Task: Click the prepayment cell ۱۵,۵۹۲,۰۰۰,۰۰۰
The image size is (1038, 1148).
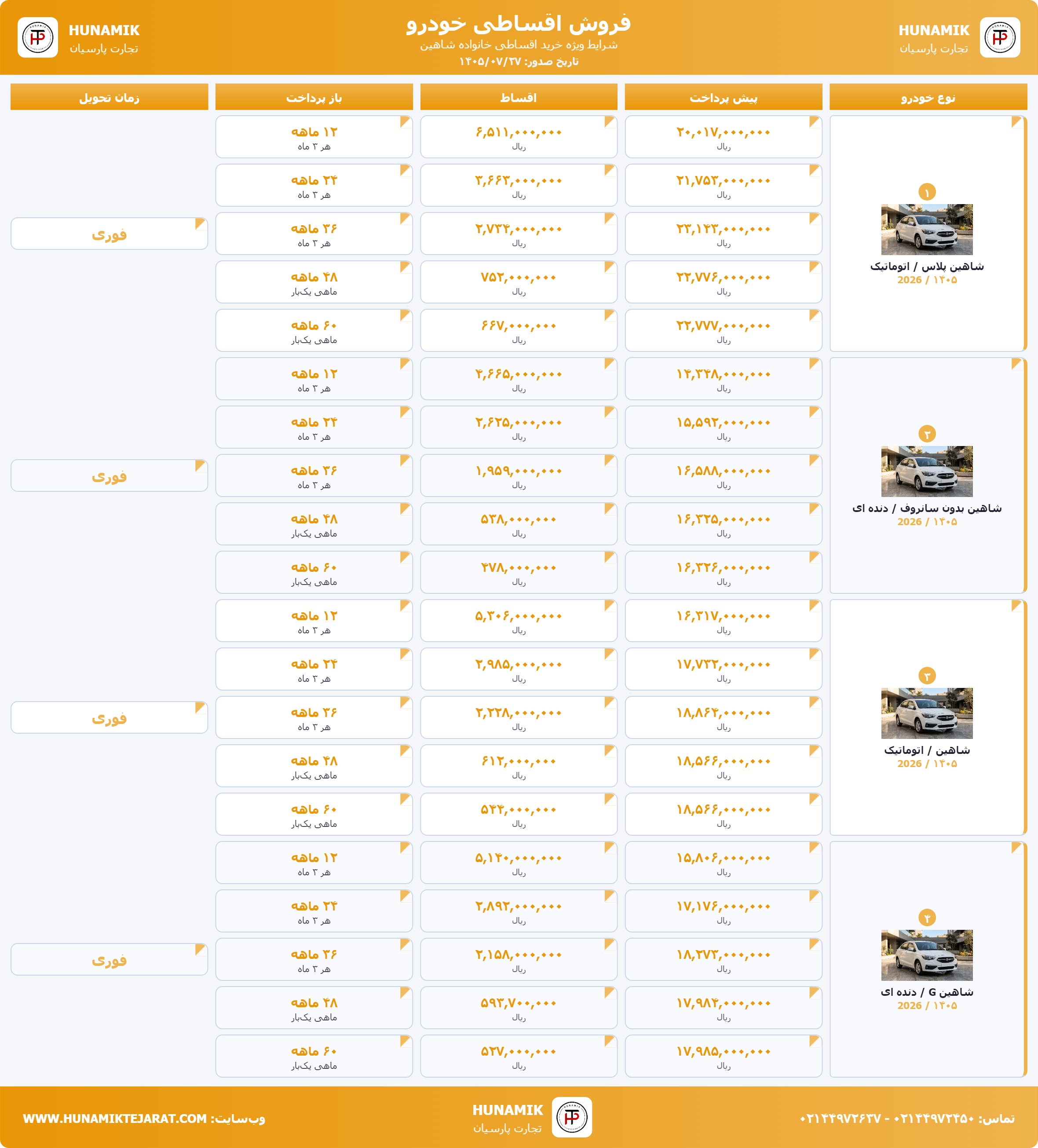Action: point(723,428)
